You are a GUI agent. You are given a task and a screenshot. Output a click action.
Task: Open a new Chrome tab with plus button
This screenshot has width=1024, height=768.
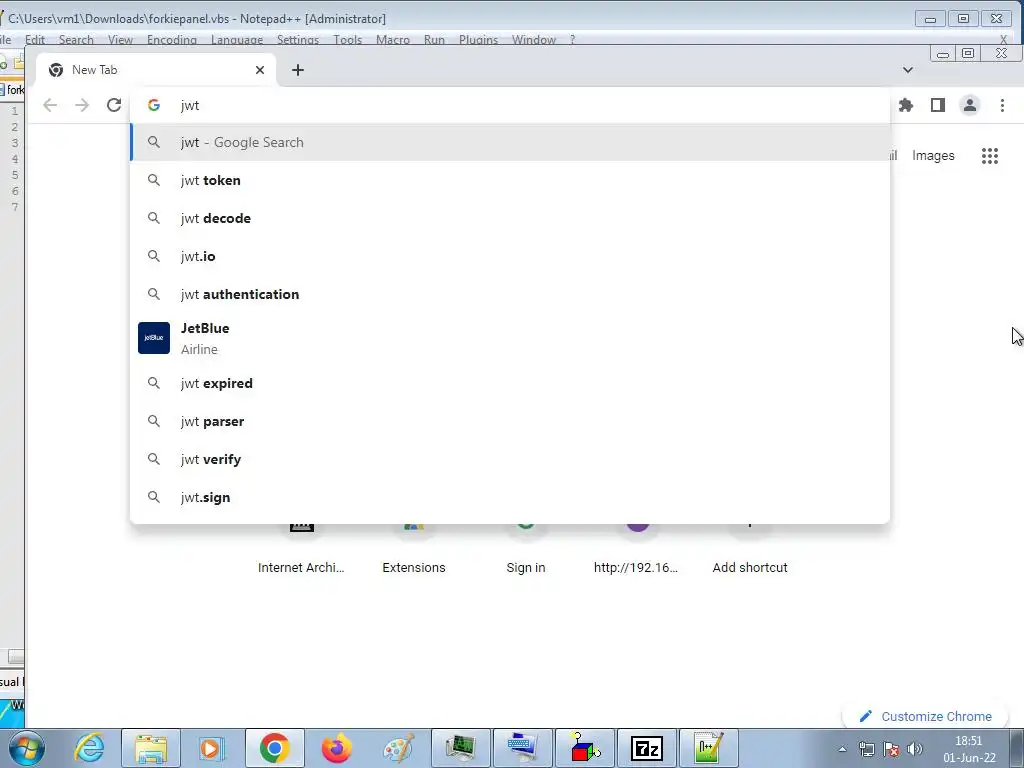298,70
